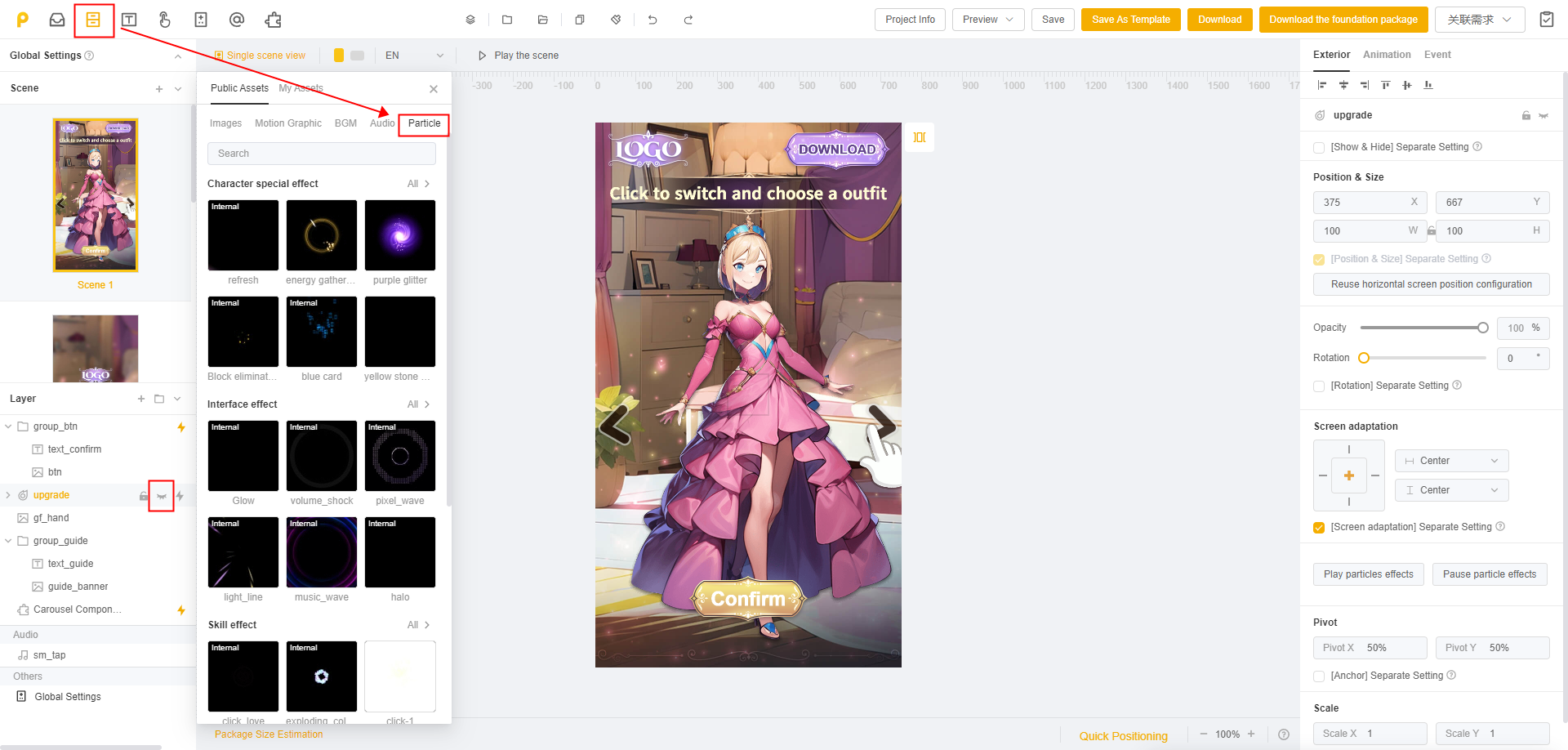
Task: Open the 关联需求 dropdown
Action: click(1480, 20)
